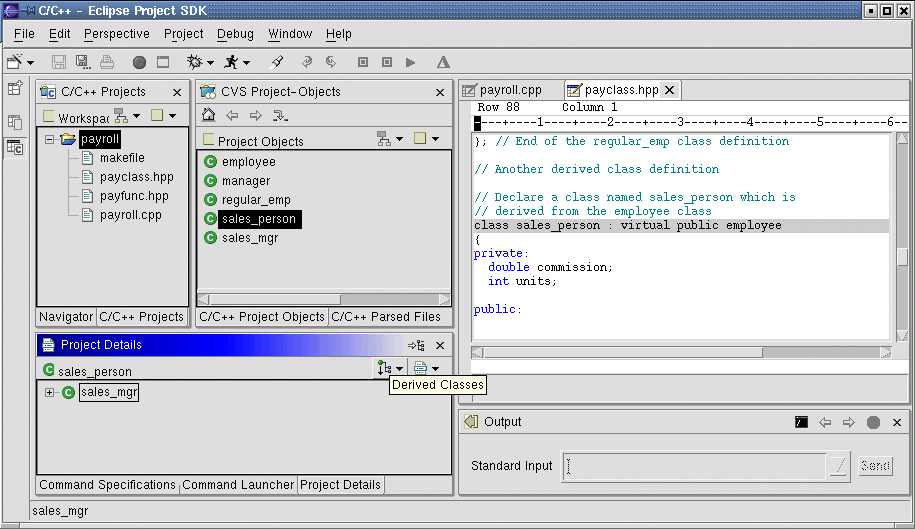Click the Debug bug icon in toolbar
Viewport: 915px width, 529px height.
(194, 62)
